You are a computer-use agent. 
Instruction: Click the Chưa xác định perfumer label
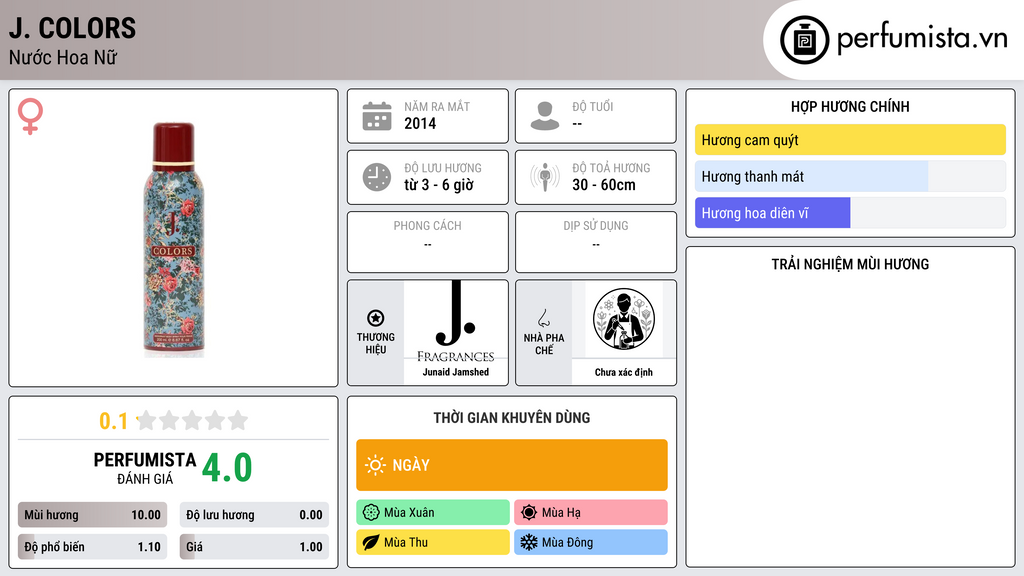[624, 372]
